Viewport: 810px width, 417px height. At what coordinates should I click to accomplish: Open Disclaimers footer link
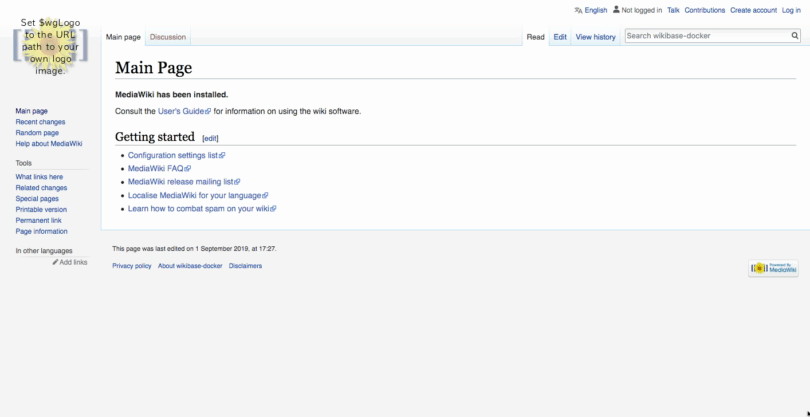tap(245, 266)
